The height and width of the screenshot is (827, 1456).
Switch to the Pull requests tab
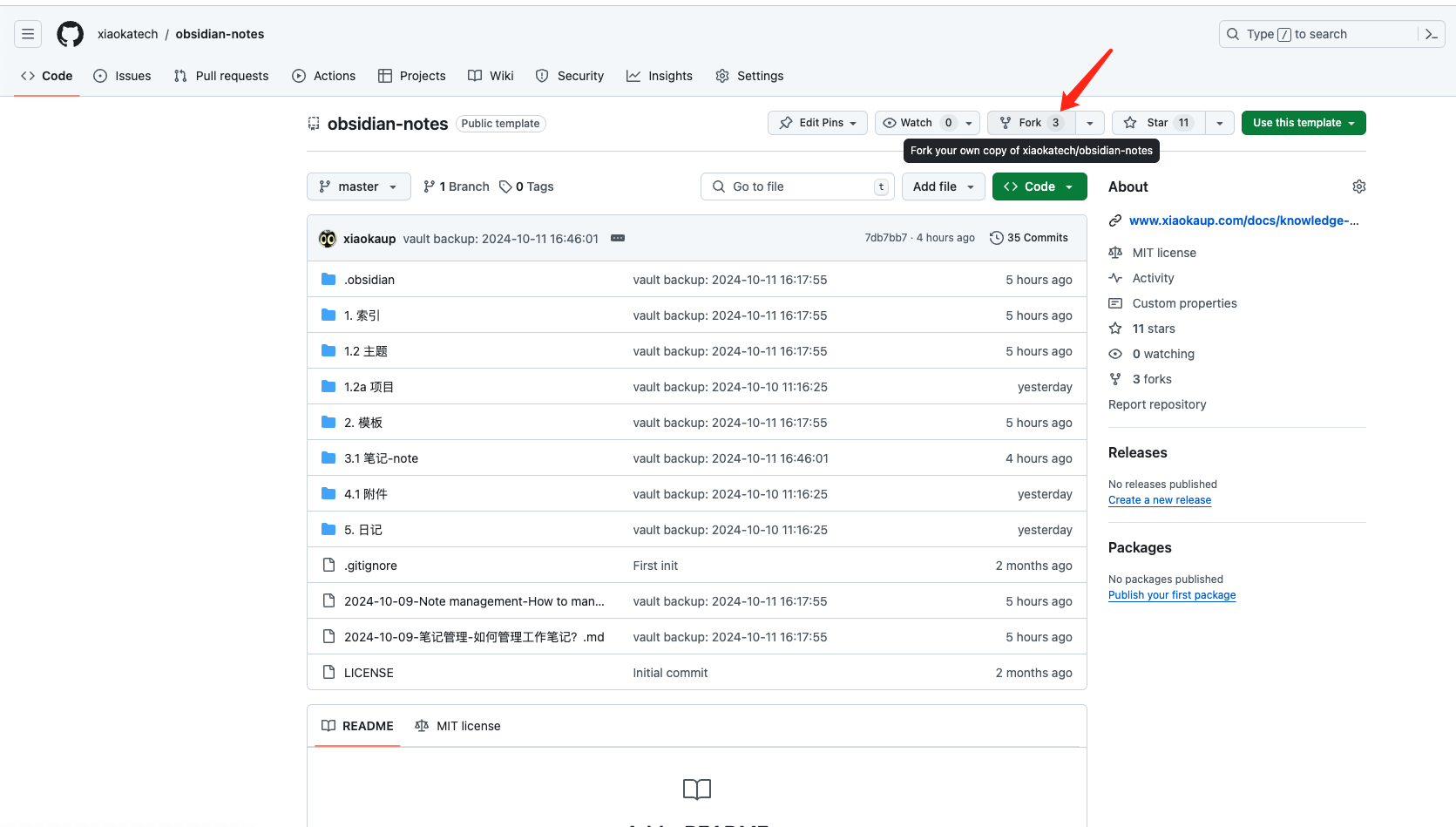click(x=221, y=76)
